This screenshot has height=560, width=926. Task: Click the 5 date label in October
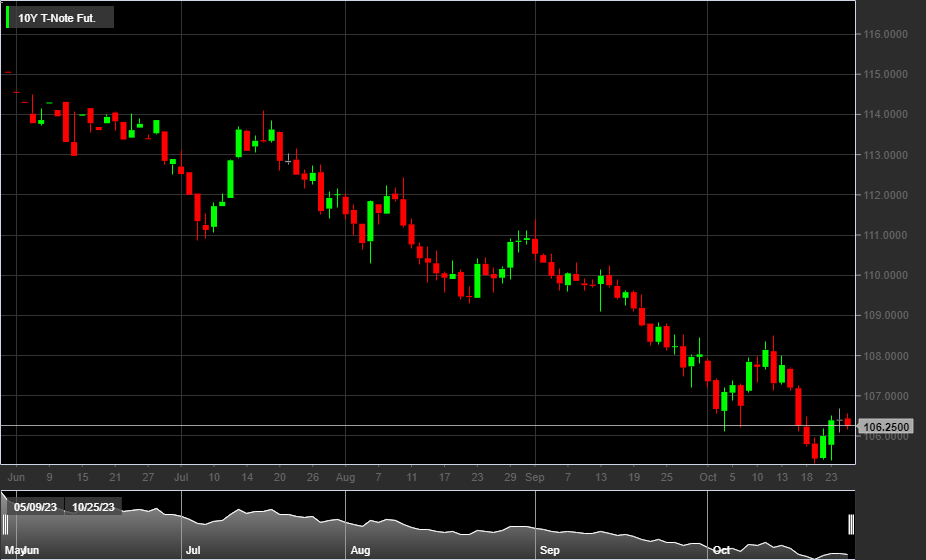click(x=732, y=477)
